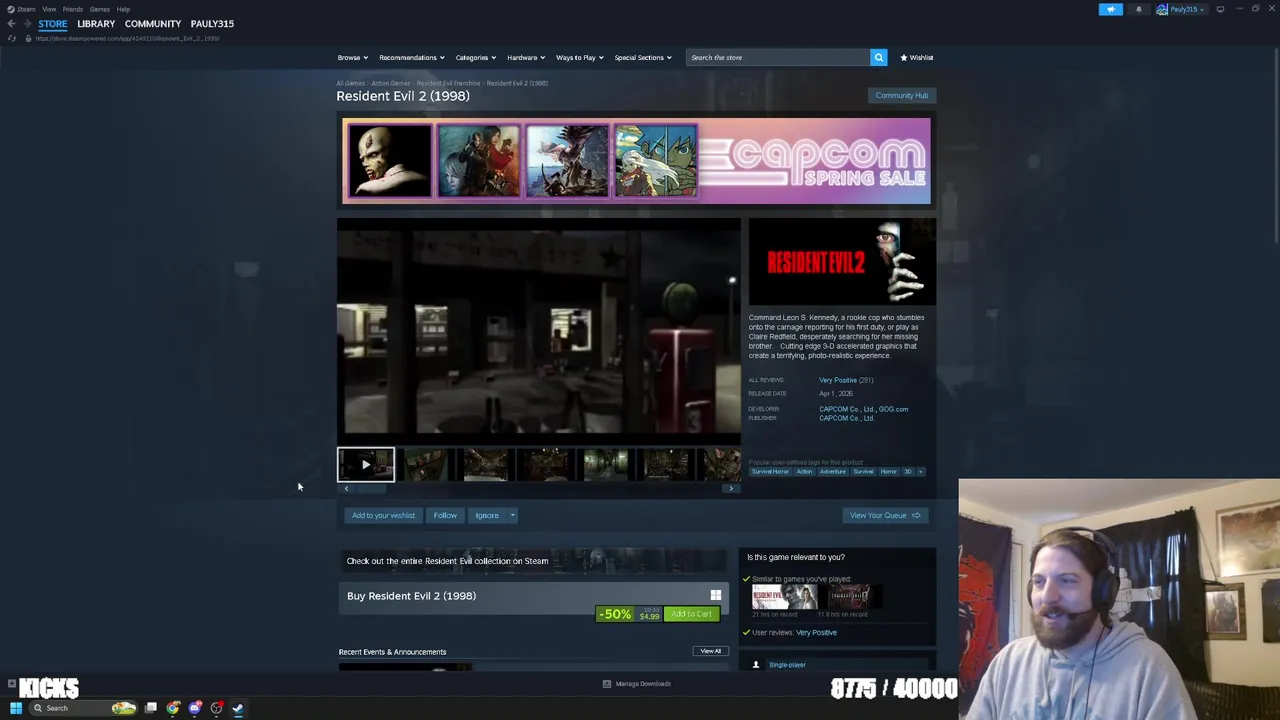The image size is (1280, 720).
Task: Click the Community Hub button
Action: pos(902,95)
